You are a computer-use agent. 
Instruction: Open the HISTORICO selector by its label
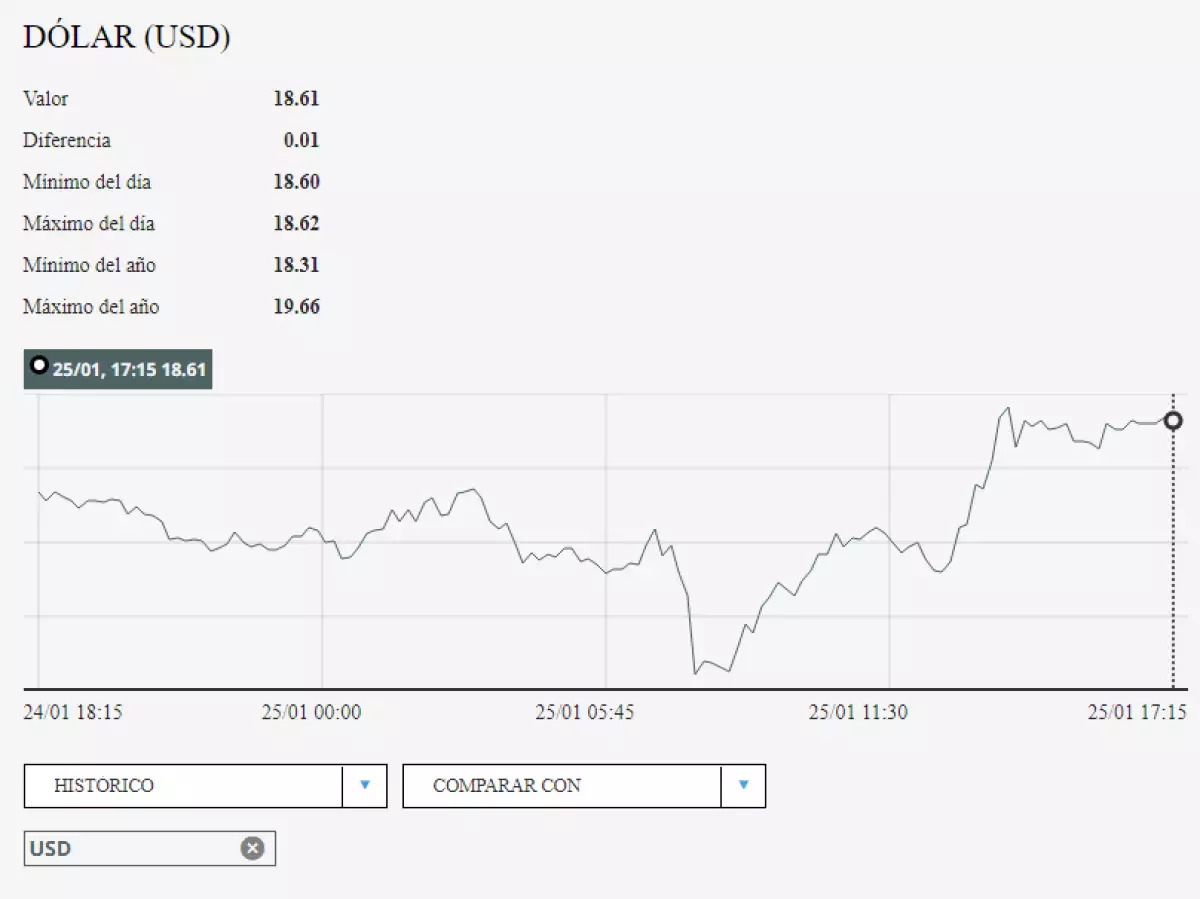point(104,785)
